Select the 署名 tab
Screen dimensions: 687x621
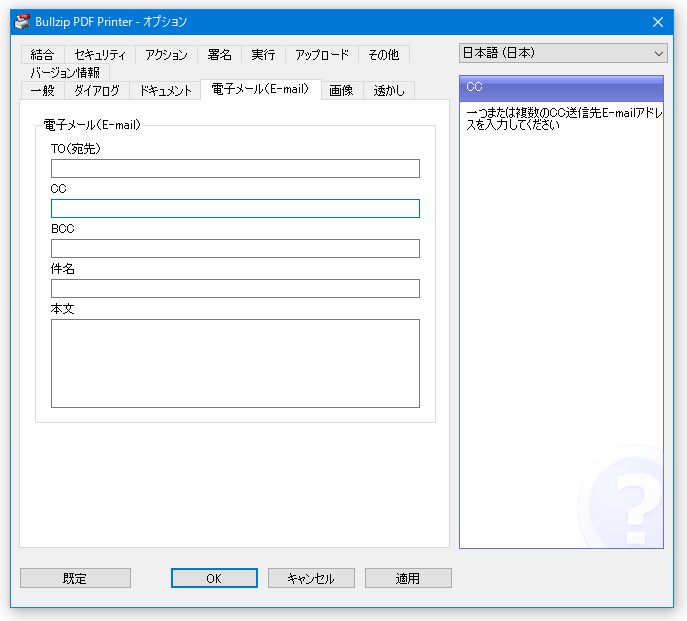click(x=219, y=54)
